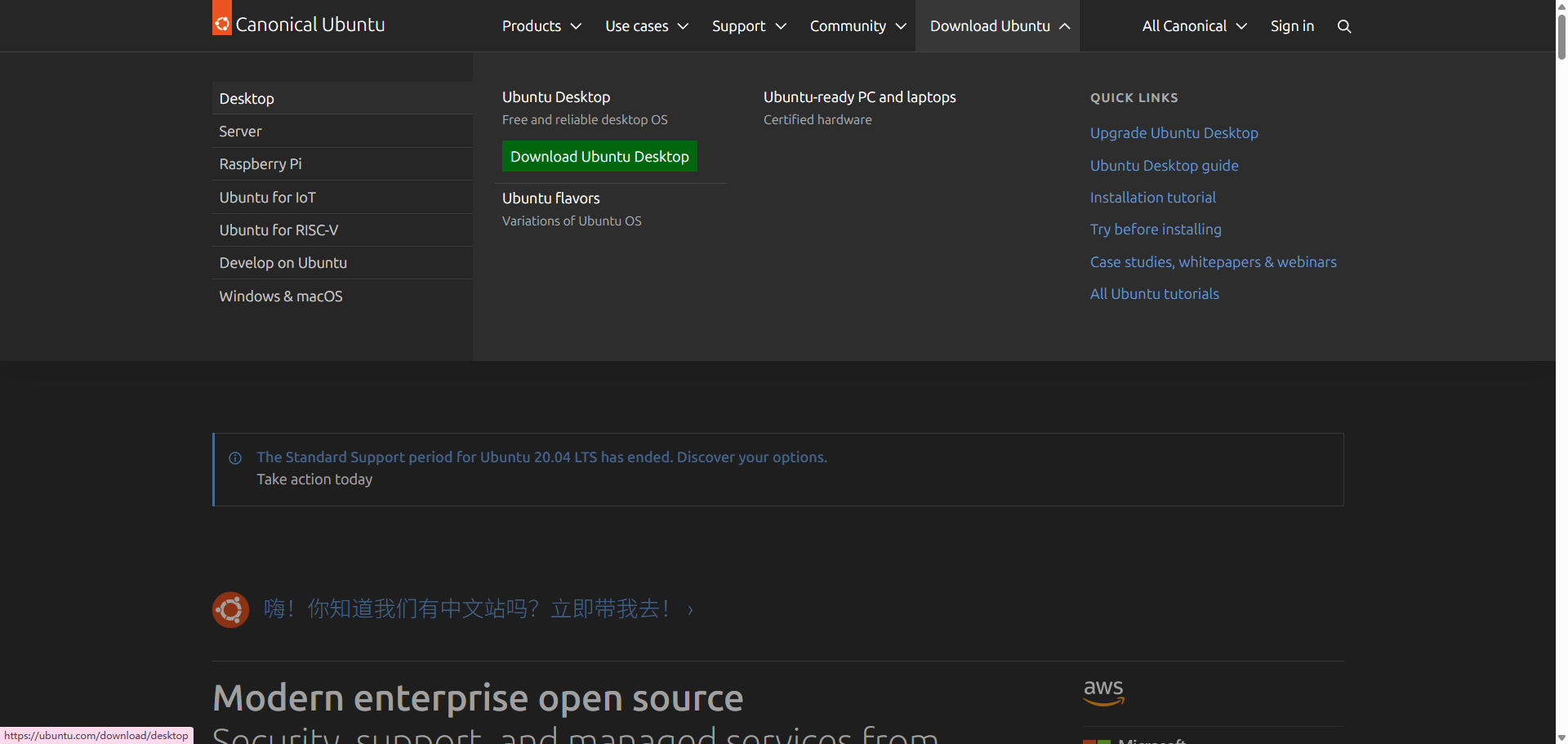Viewport: 1568px width, 744px height.
Task: Open the search magnifier icon
Action: point(1344,26)
